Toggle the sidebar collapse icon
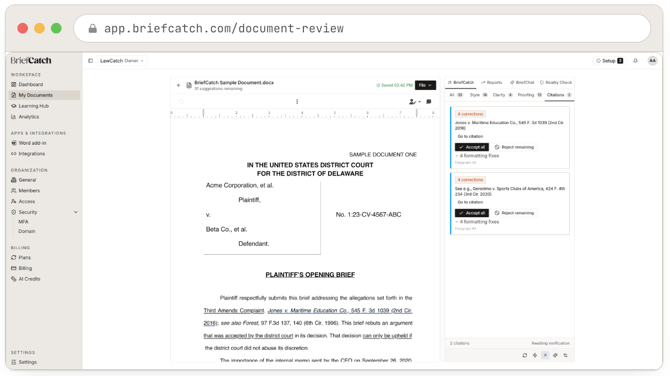Viewport: 670px width, 376px height. coord(90,61)
